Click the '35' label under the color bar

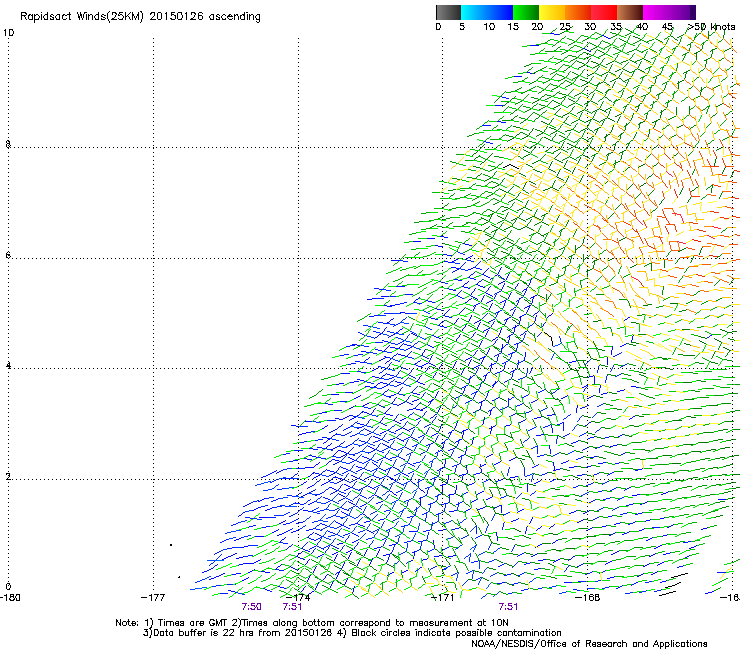[616, 27]
